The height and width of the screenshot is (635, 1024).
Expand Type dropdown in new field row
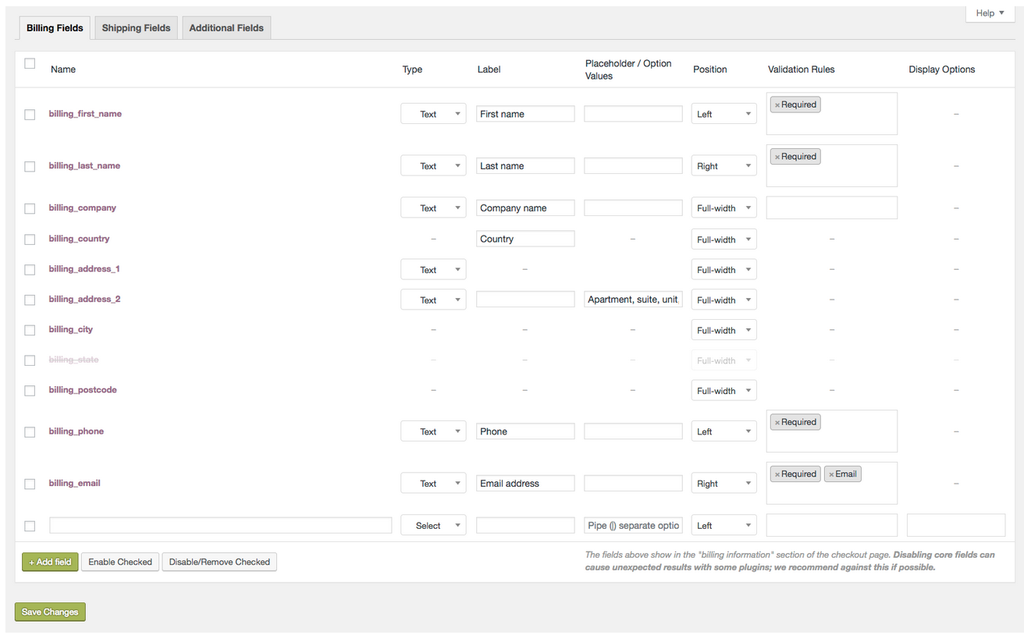point(433,526)
